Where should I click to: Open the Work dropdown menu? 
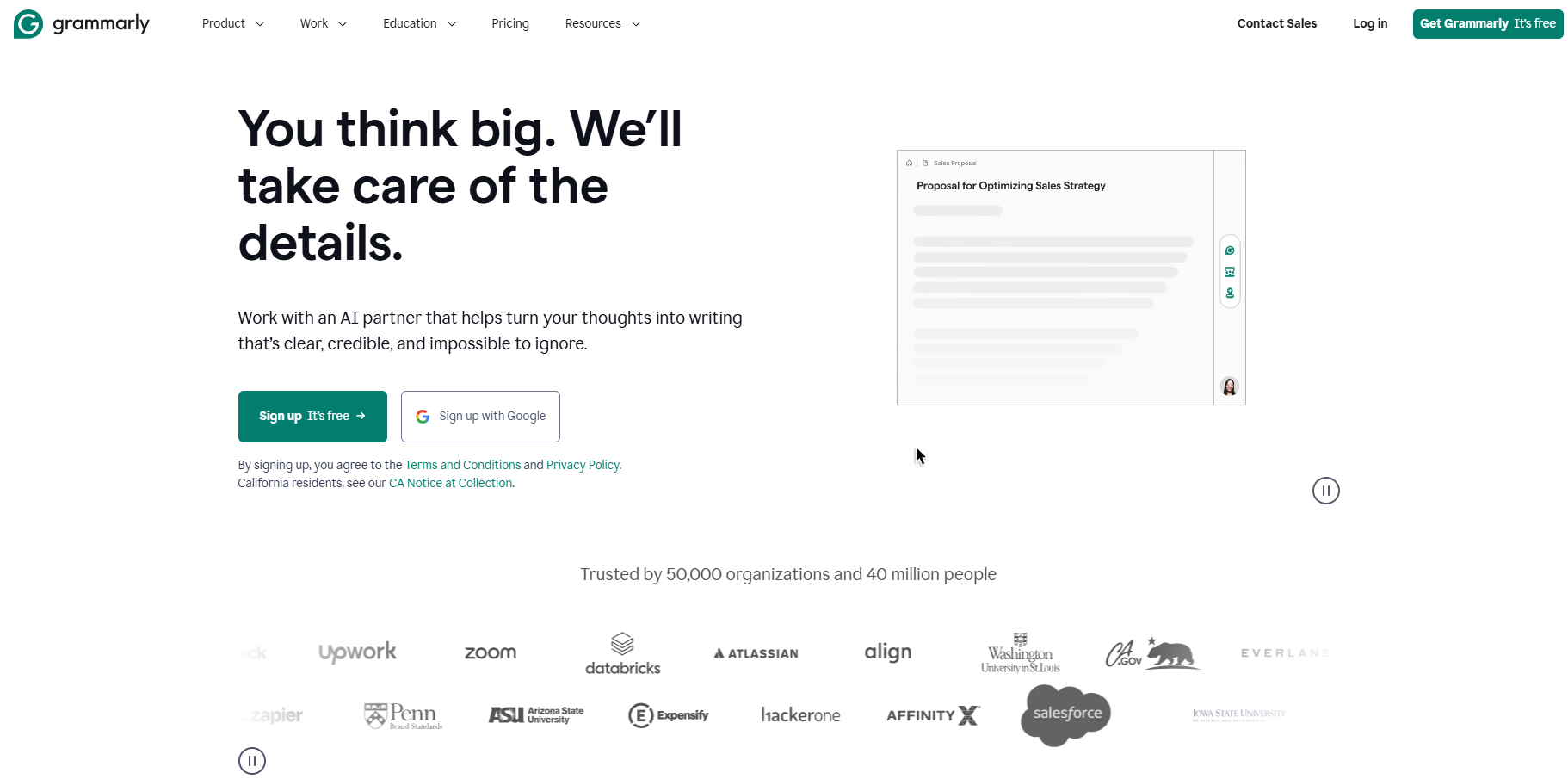point(323,24)
